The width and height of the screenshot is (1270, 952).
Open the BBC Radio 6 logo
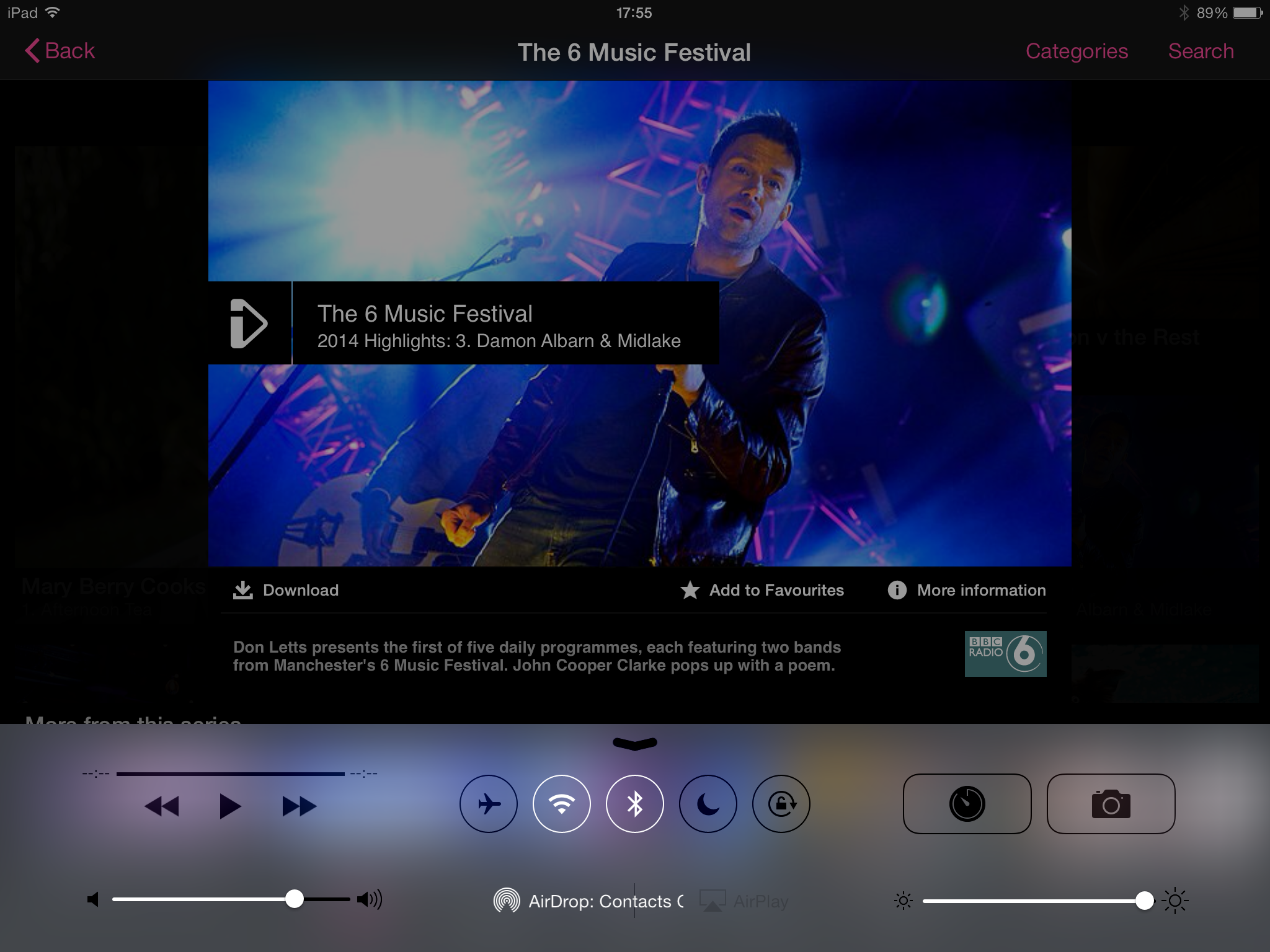pyautogui.click(x=1005, y=654)
